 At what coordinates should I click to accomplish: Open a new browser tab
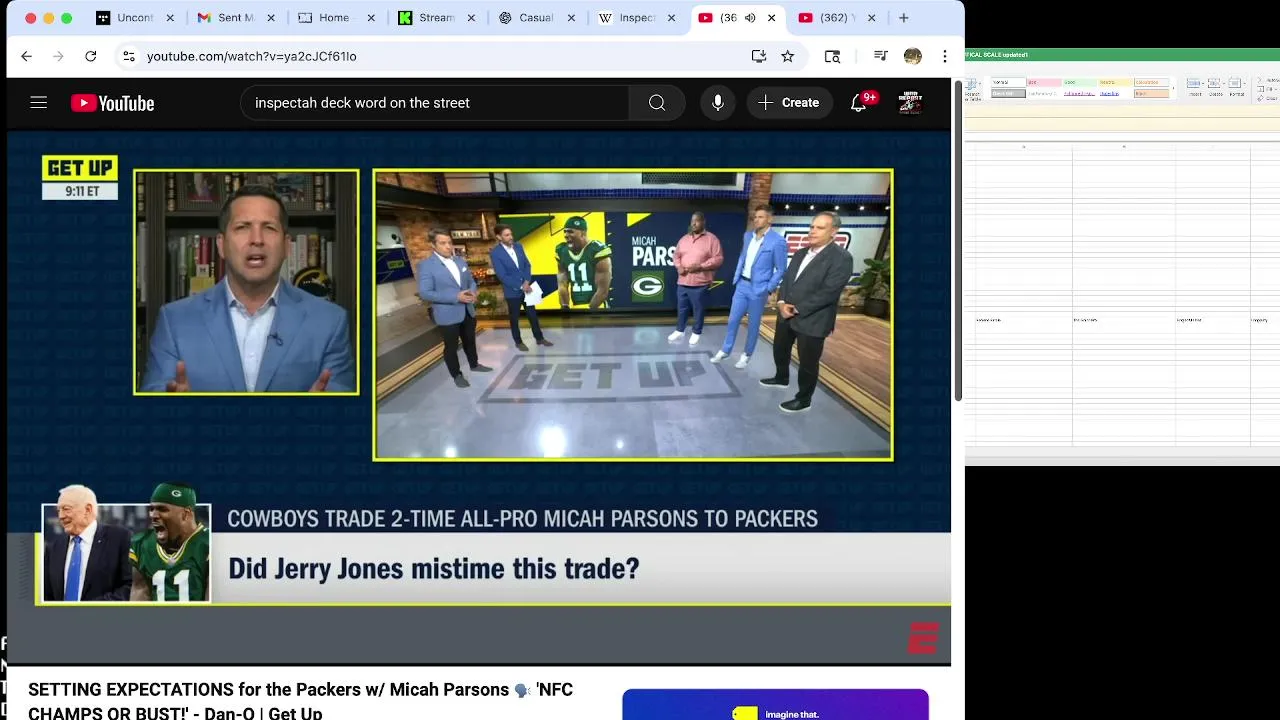point(904,18)
